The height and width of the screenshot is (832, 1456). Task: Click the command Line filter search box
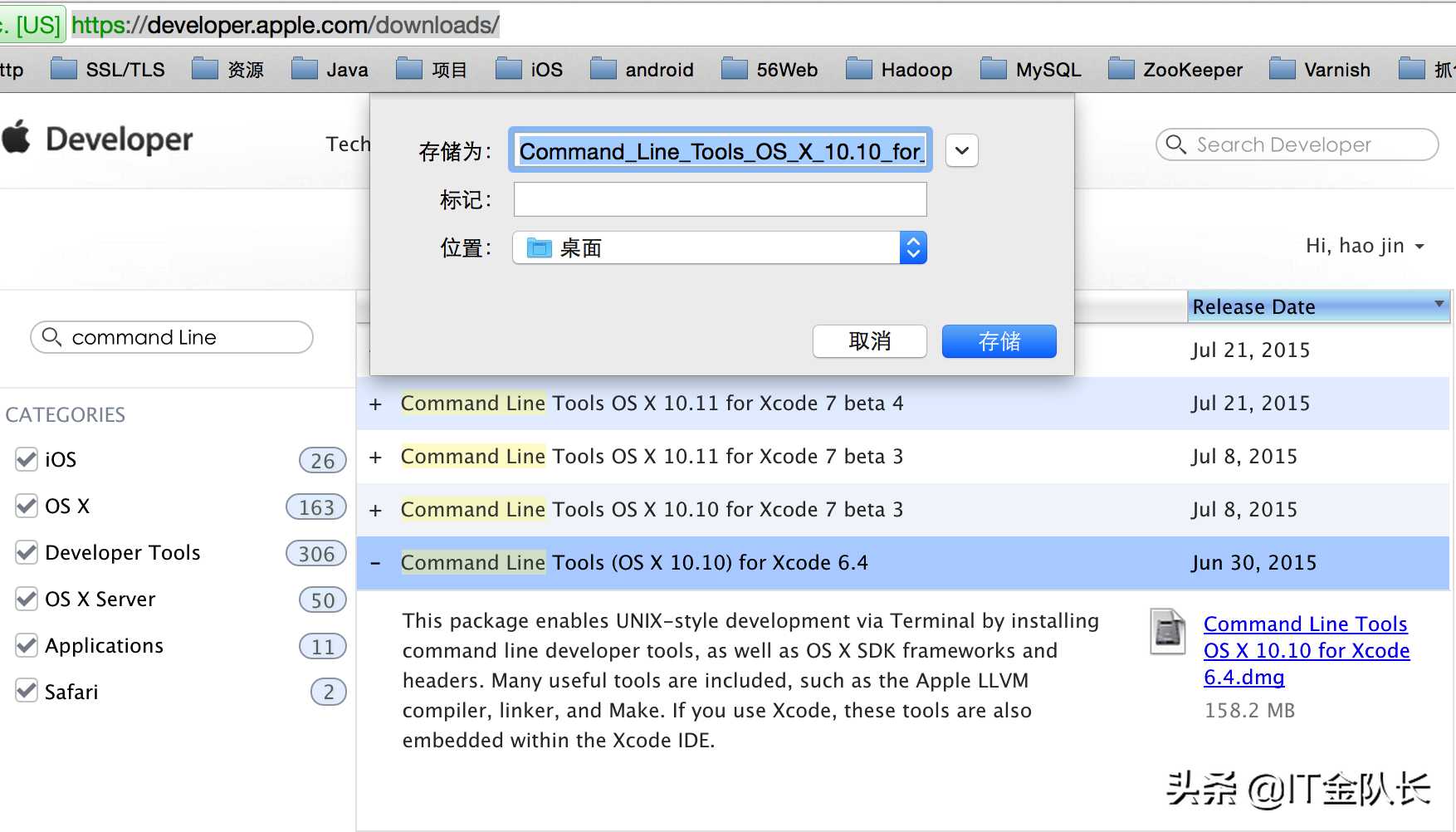click(x=172, y=337)
